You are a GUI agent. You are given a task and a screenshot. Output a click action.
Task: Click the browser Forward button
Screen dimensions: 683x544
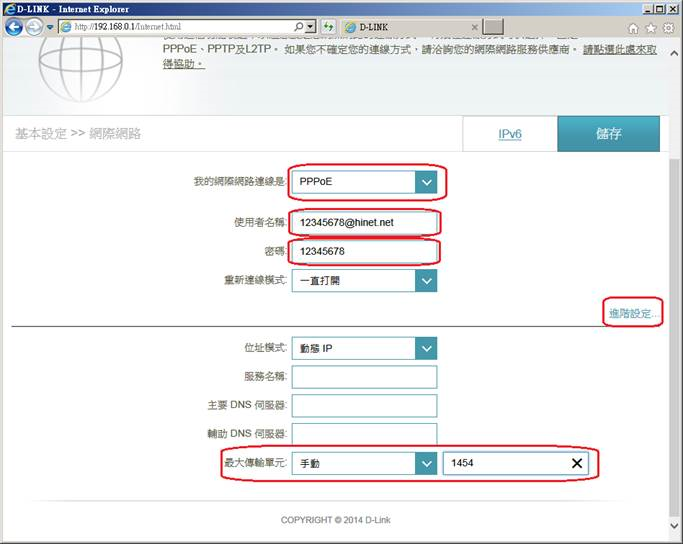pyautogui.click(x=34, y=27)
